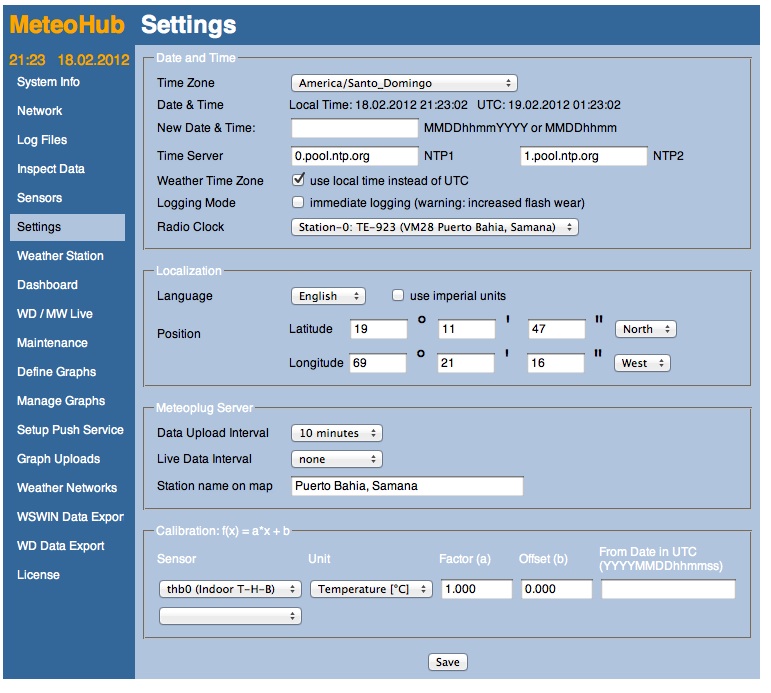Screen dimensions: 771x693
Task: Open the latitude North hemisphere dropdown
Action: (x=645, y=329)
